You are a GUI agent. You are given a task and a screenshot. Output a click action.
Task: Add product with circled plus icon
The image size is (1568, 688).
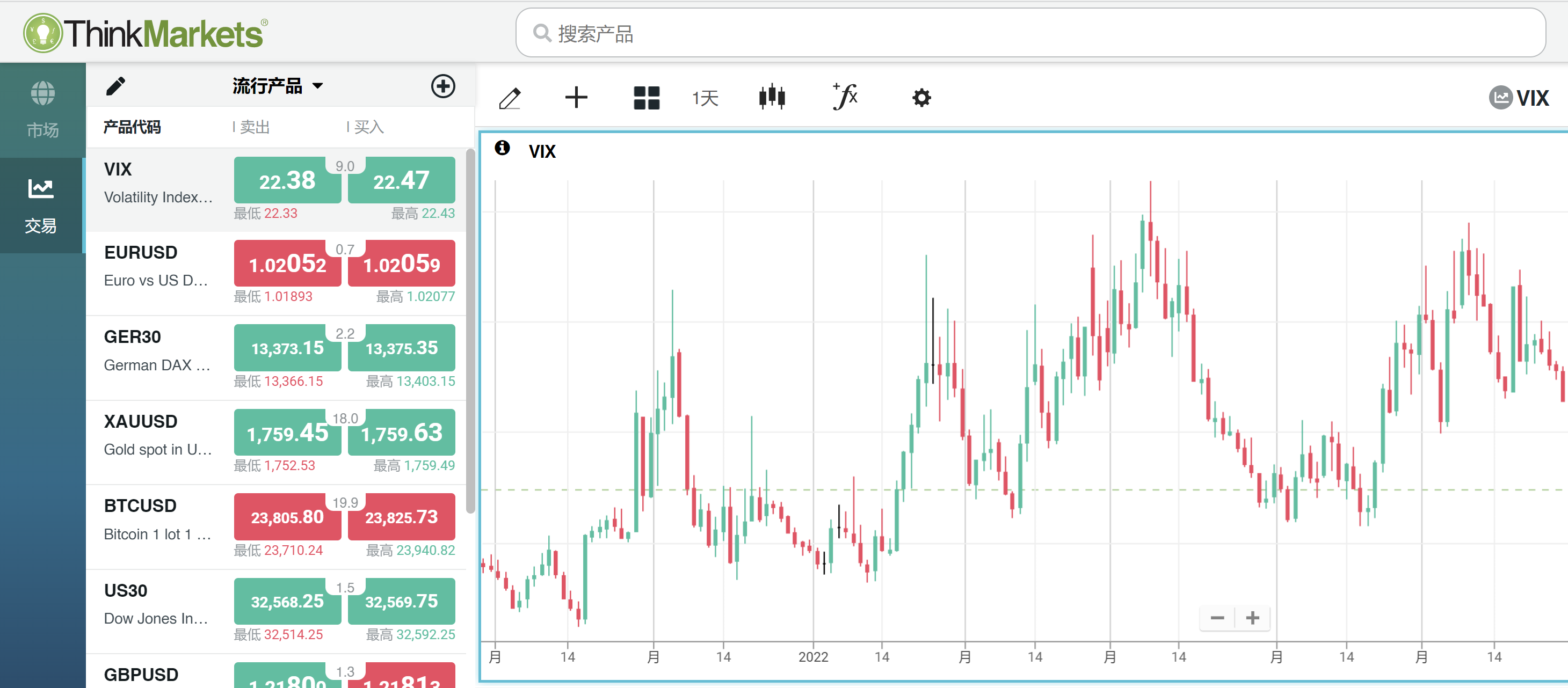(443, 86)
